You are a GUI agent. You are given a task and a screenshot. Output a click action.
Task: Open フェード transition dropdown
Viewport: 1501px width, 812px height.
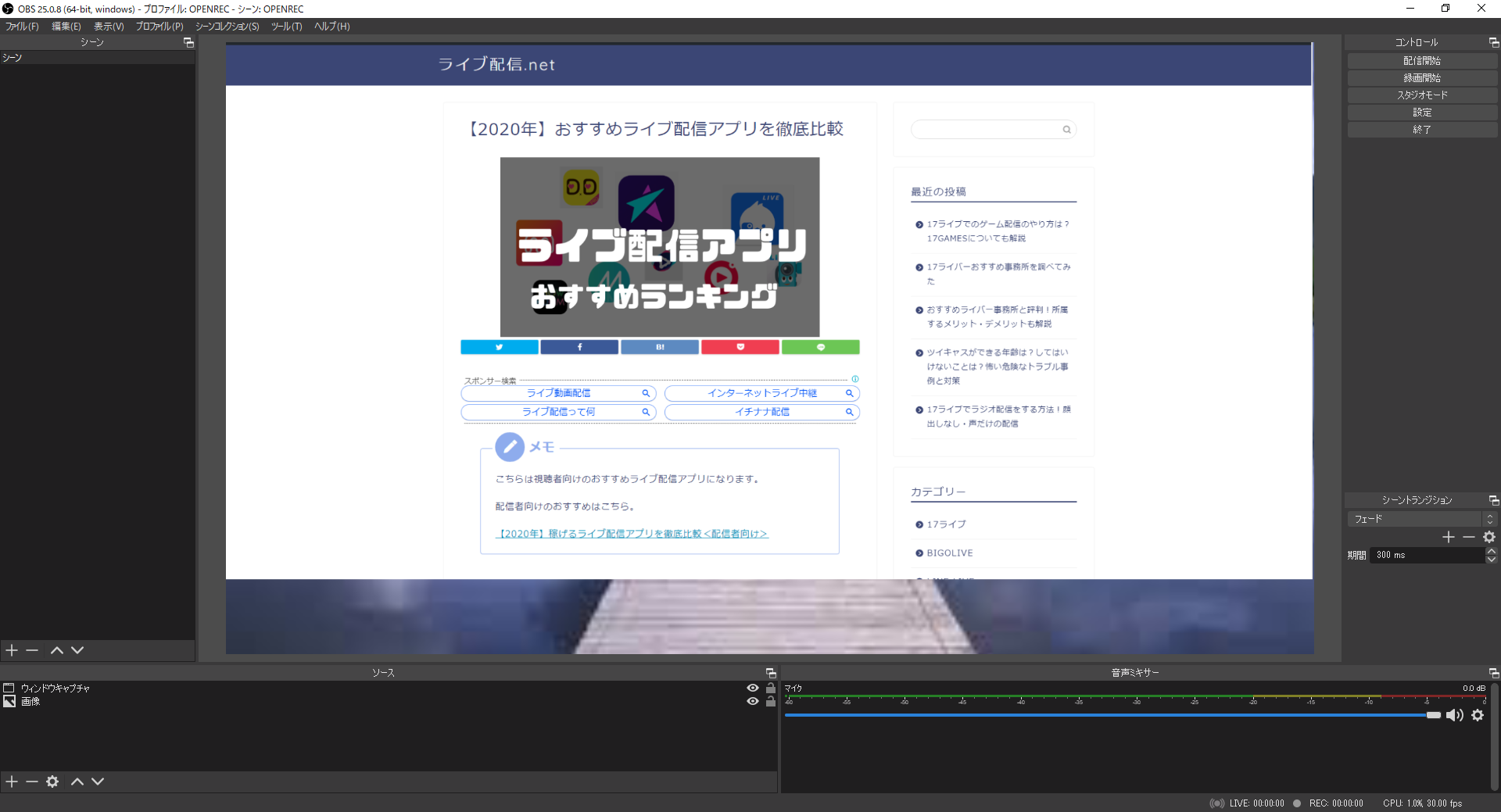[x=1421, y=519]
